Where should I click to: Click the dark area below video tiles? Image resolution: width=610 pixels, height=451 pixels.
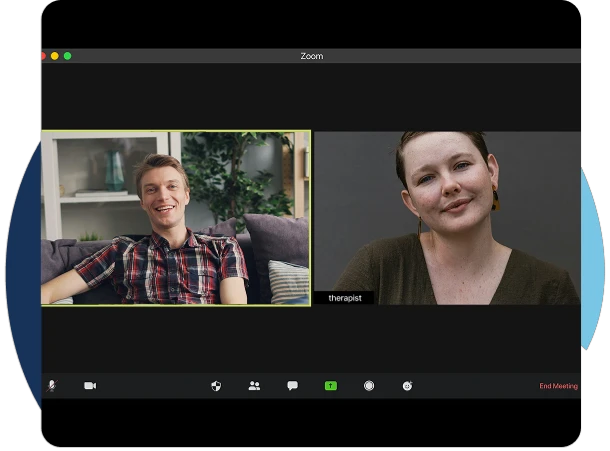click(x=311, y=338)
